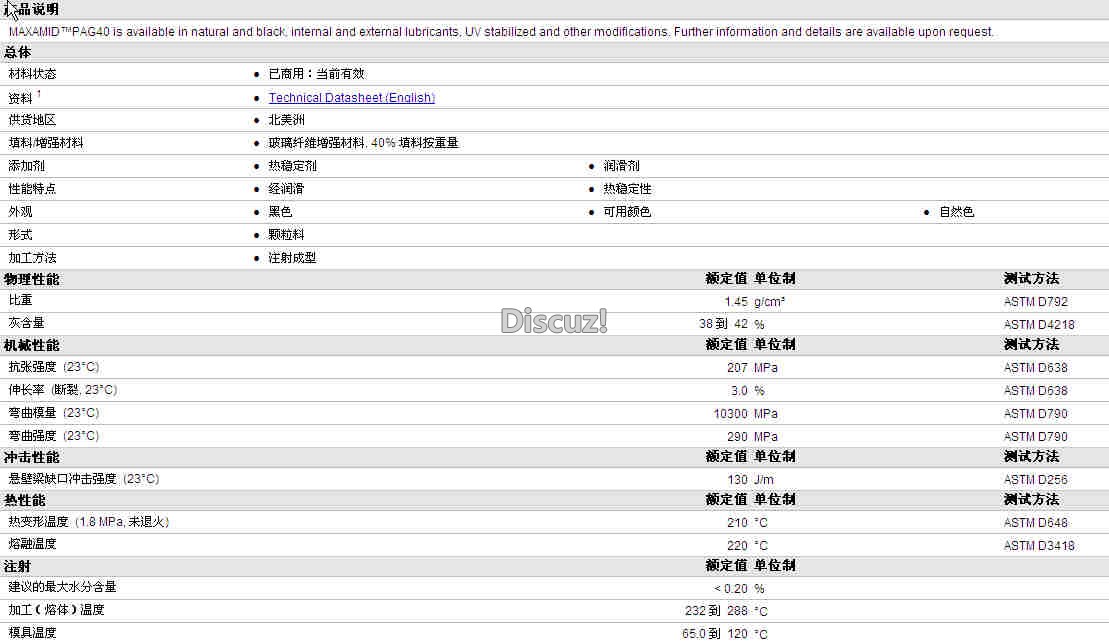Click the "加工方法" row label

pos(33,258)
